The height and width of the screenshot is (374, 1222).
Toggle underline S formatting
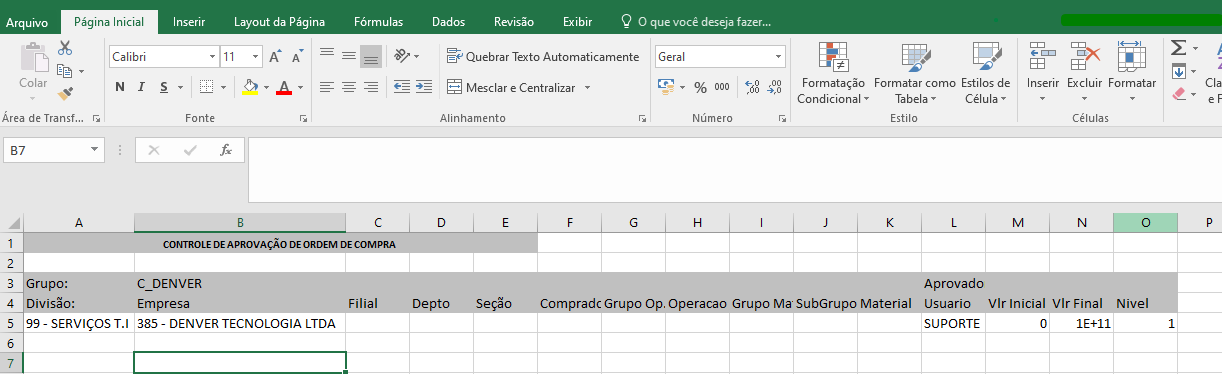pos(164,87)
